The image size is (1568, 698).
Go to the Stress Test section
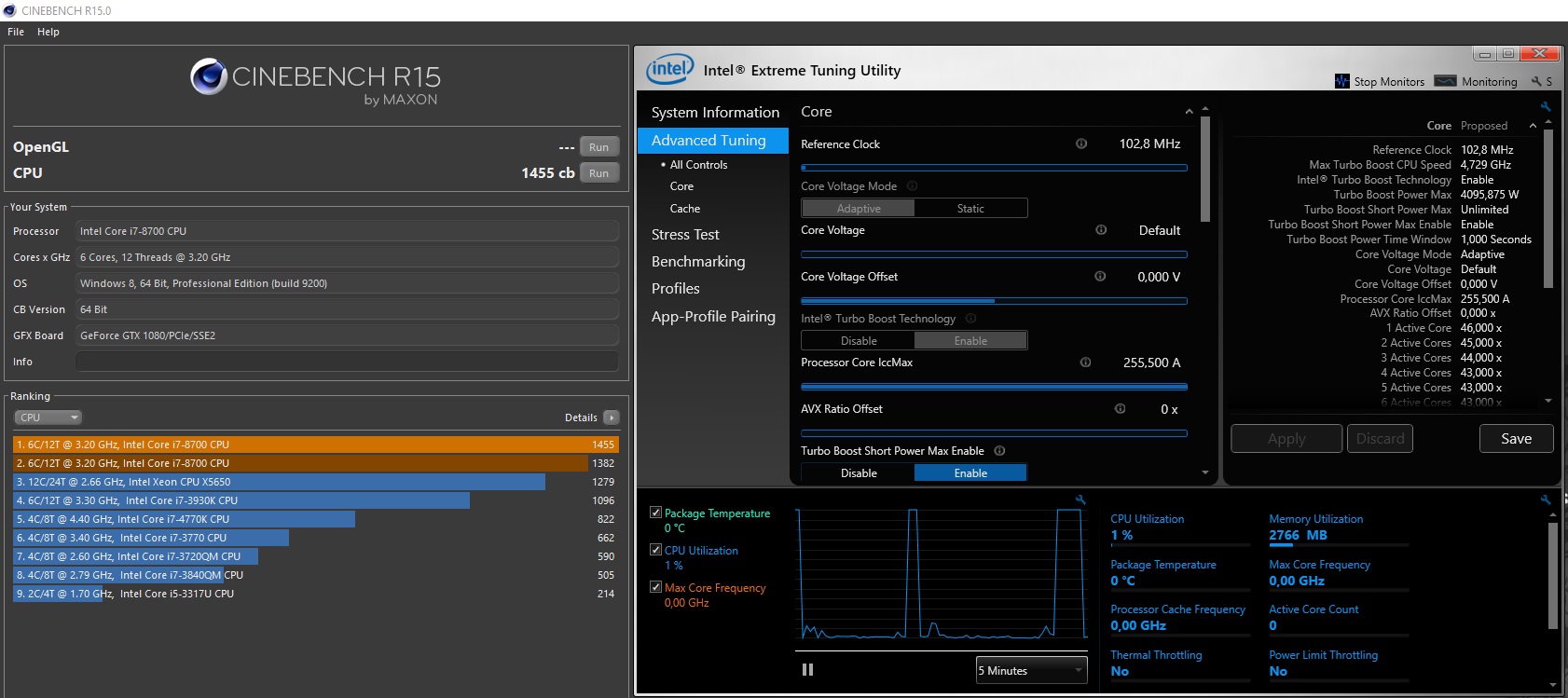[x=685, y=234]
